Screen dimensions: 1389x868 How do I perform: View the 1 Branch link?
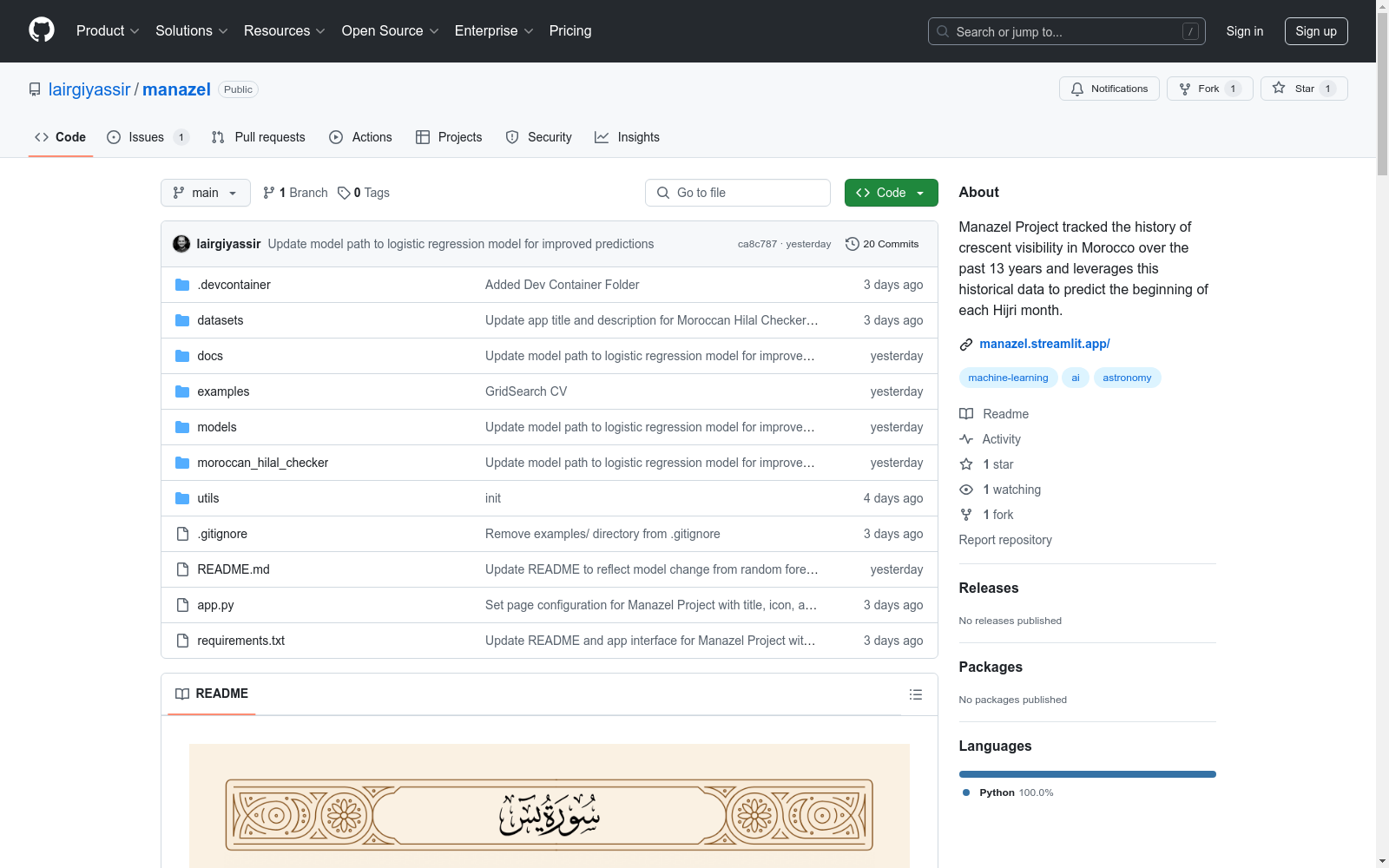[295, 193]
